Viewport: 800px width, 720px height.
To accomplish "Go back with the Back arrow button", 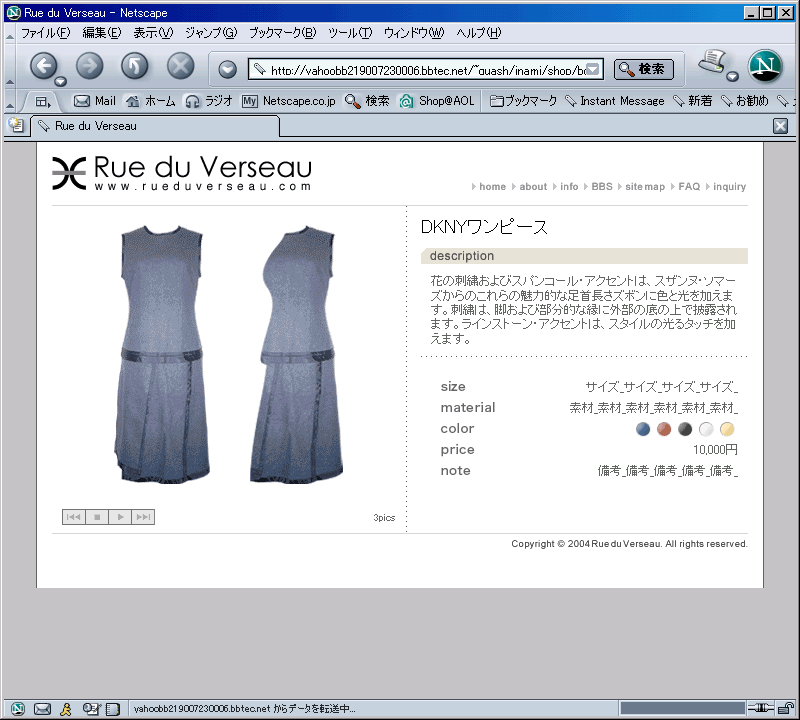I will 44,66.
